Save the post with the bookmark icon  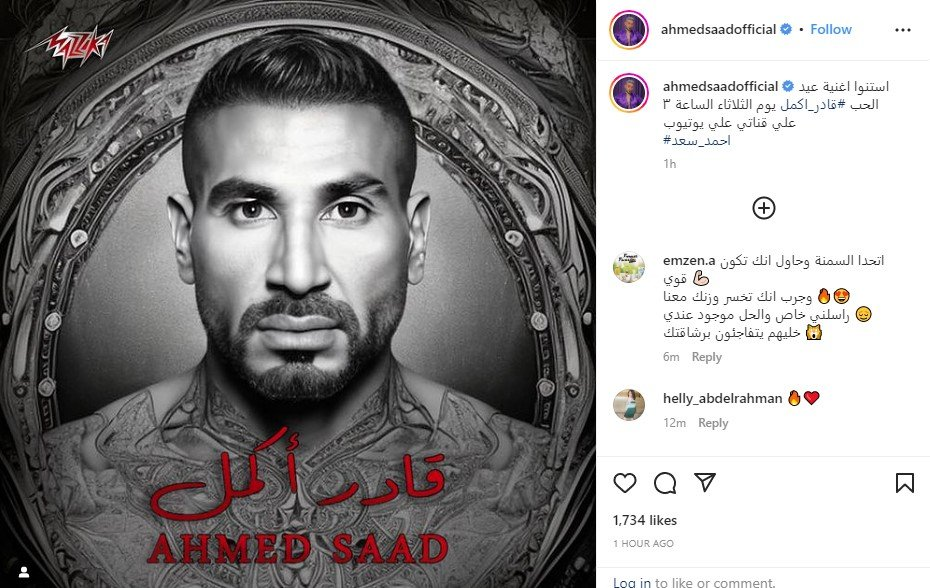(x=904, y=483)
